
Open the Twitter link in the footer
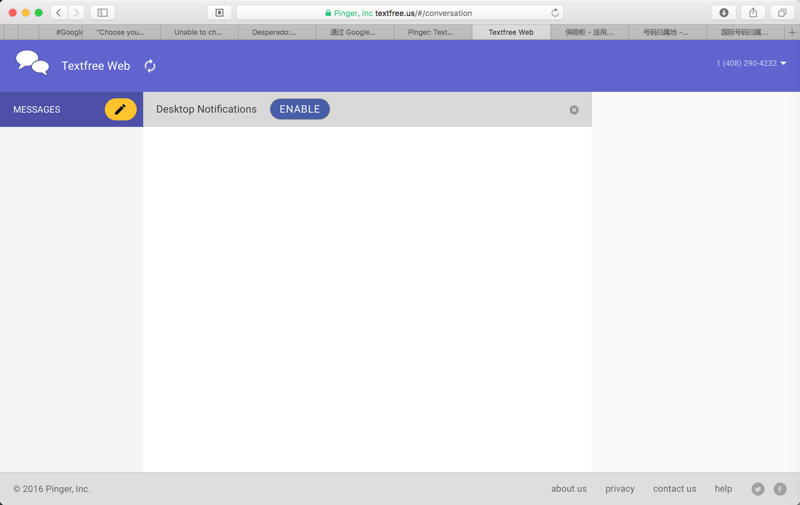coord(758,489)
